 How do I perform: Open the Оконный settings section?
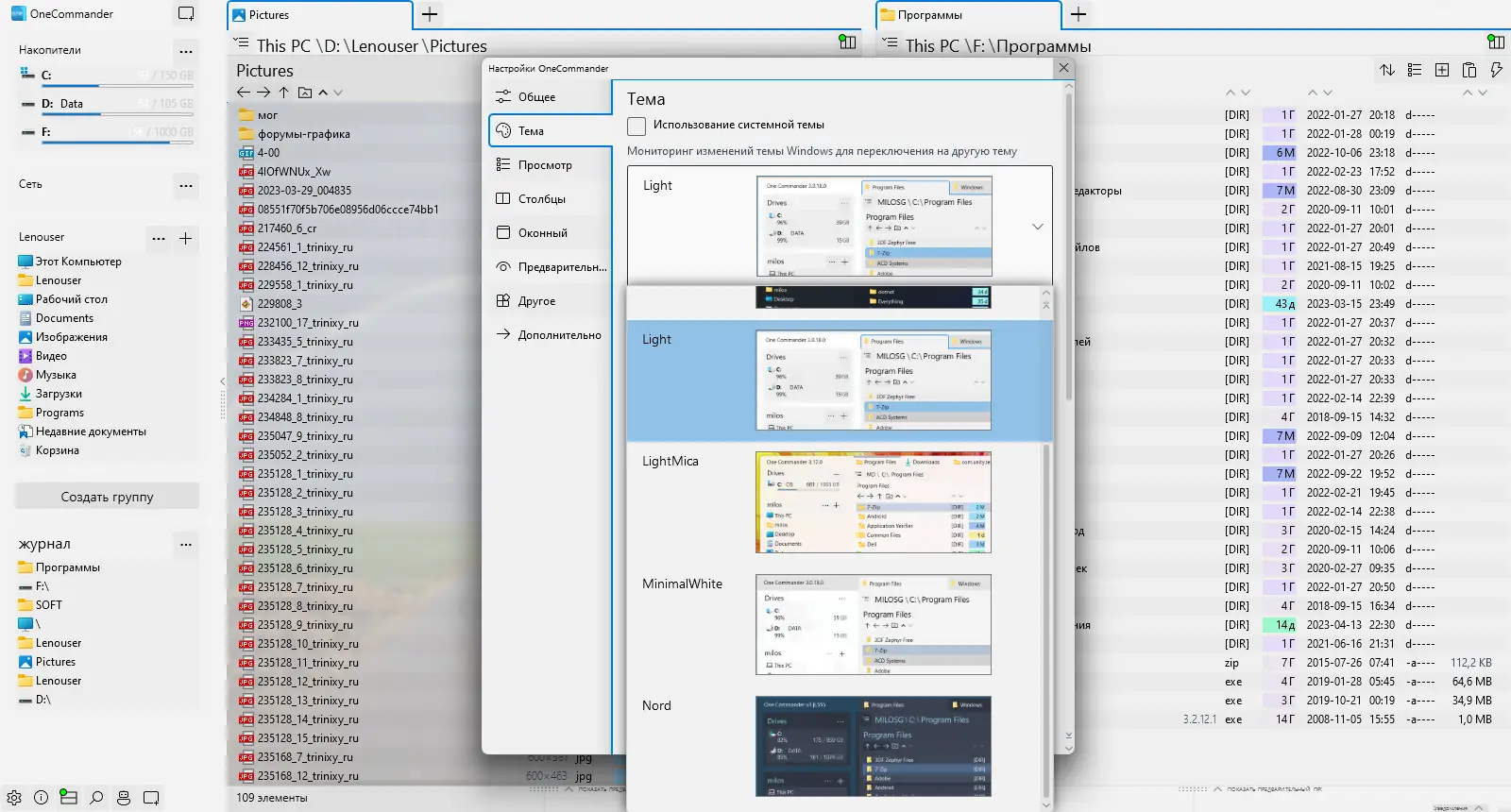pos(551,233)
